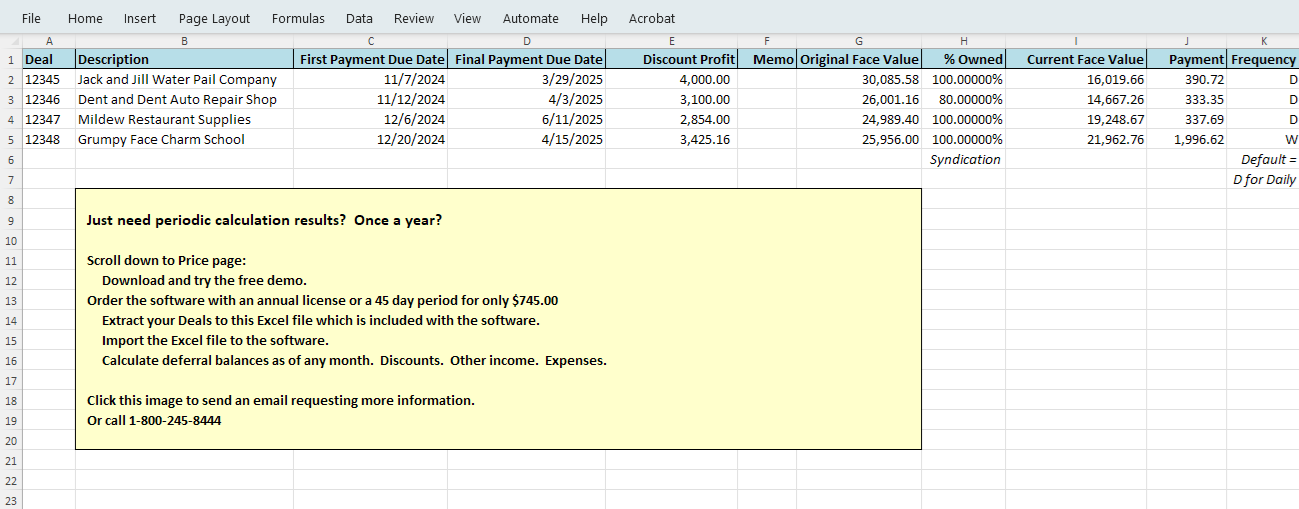Image resolution: width=1299 pixels, height=509 pixels.
Task: Select the 11/7/2024 date cell
Action: pyautogui.click(x=370, y=79)
